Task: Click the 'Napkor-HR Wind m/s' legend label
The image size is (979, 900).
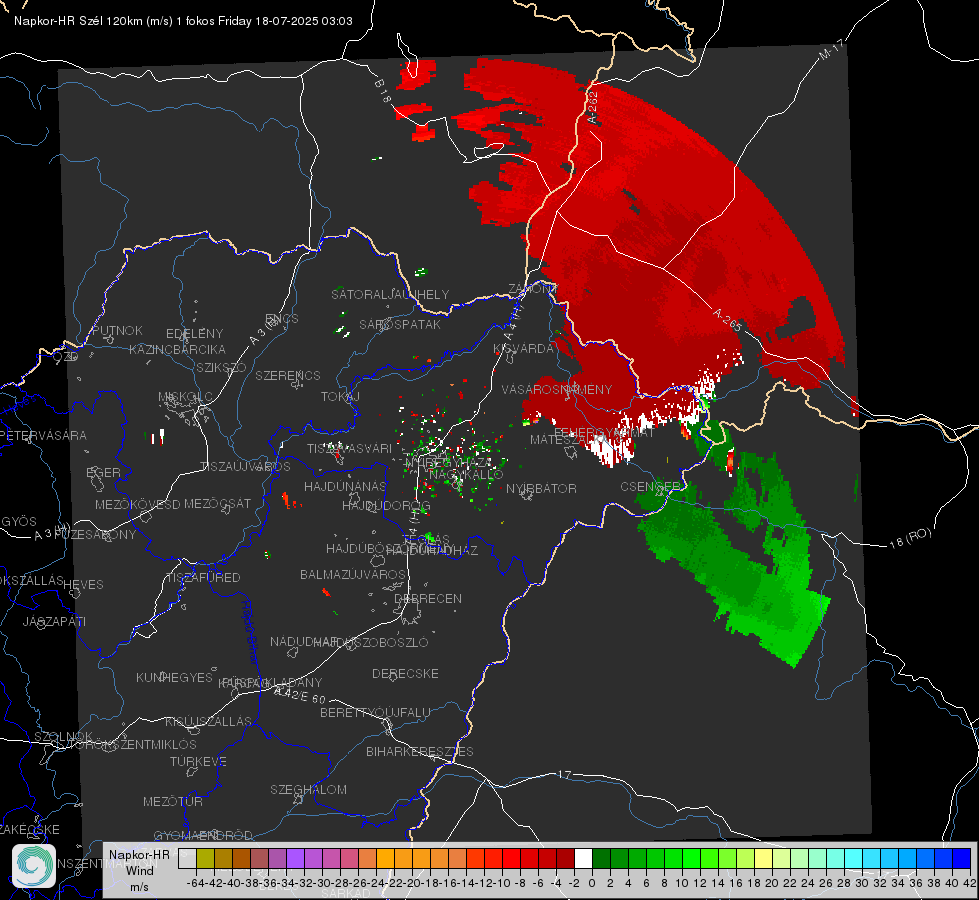Action: click(139, 870)
